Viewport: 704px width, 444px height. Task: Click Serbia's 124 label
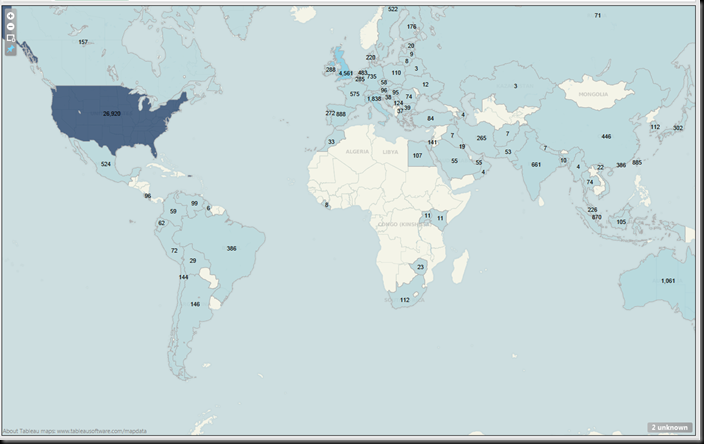coord(398,103)
